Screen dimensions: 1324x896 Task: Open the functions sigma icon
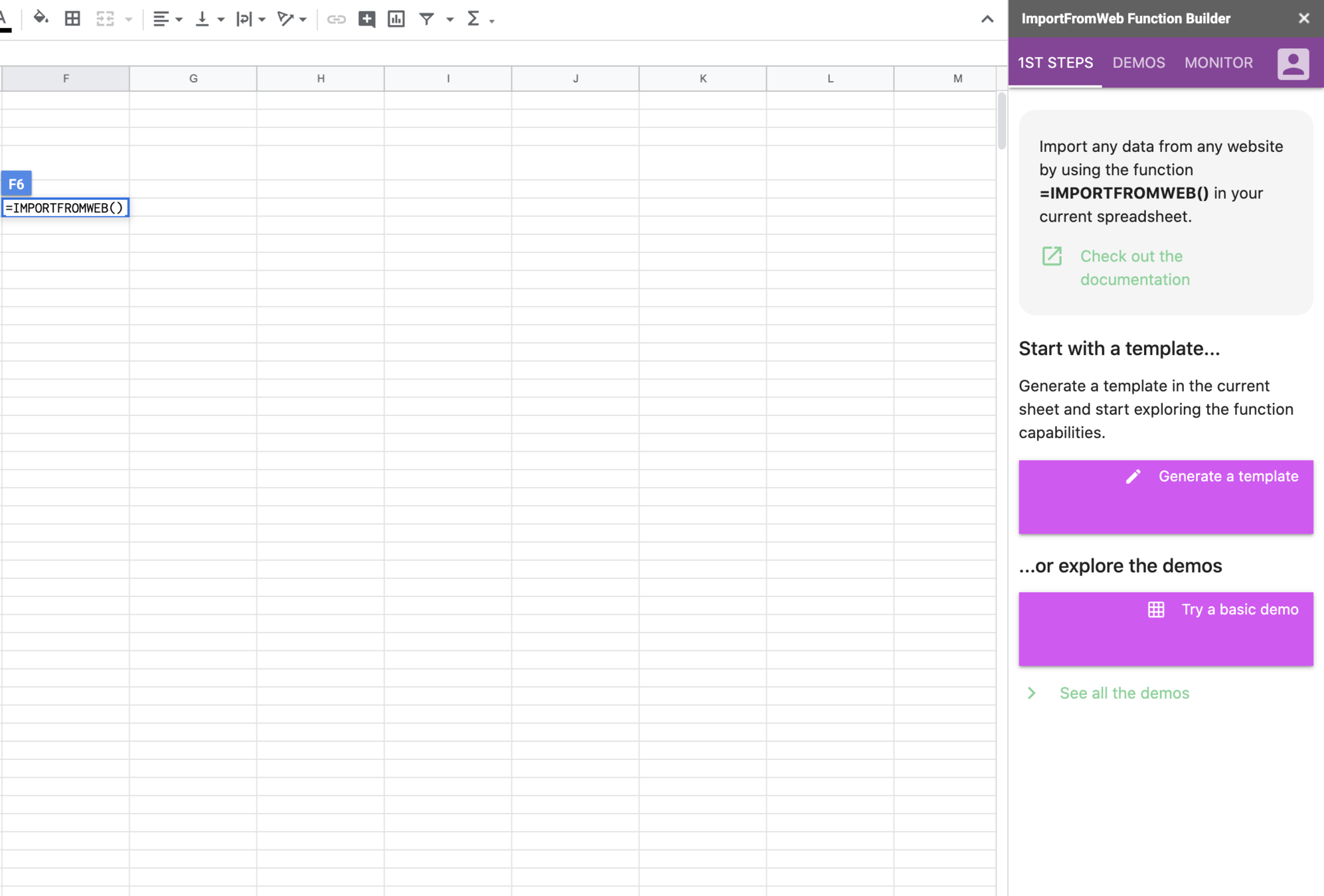pyautogui.click(x=473, y=19)
